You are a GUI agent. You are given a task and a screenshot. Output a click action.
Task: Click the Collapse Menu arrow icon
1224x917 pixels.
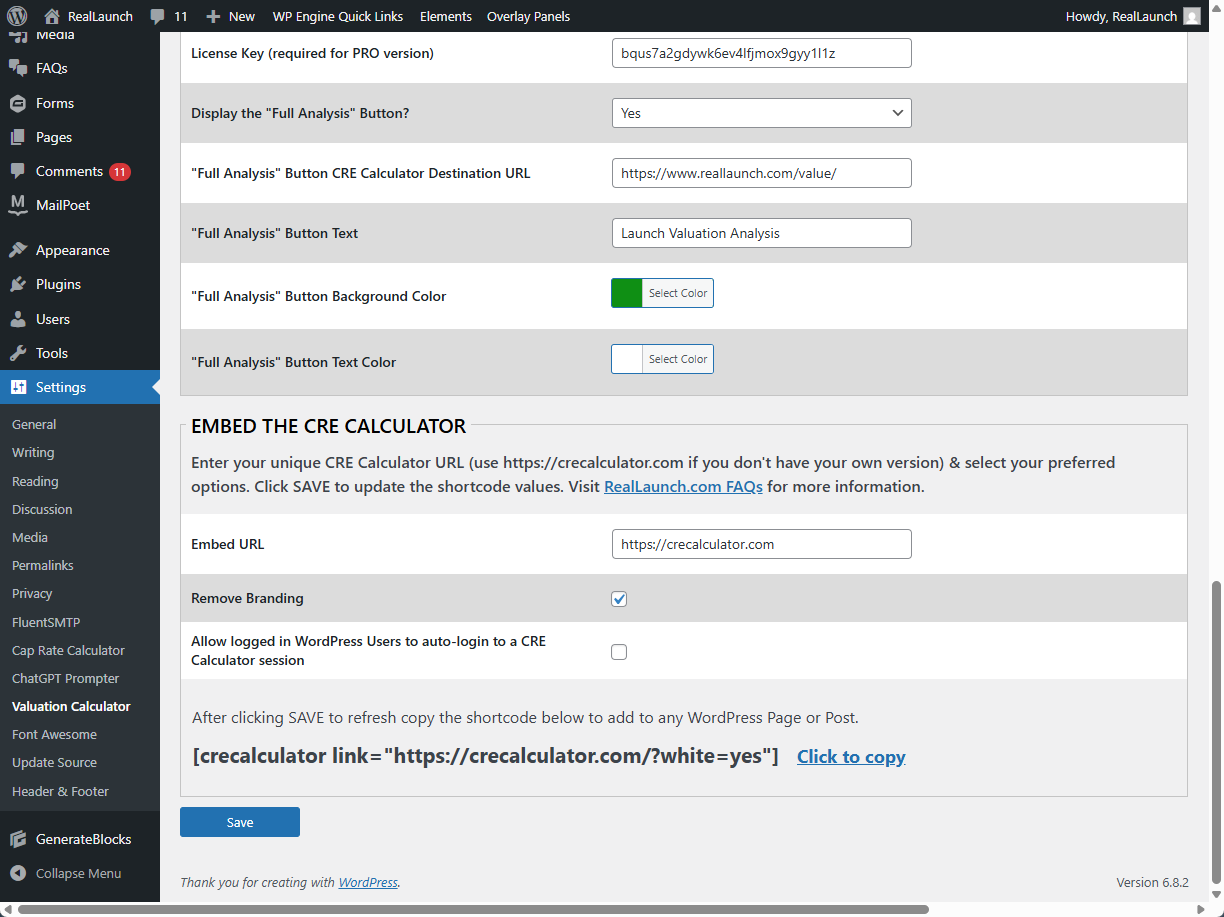[x=18, y=873]
